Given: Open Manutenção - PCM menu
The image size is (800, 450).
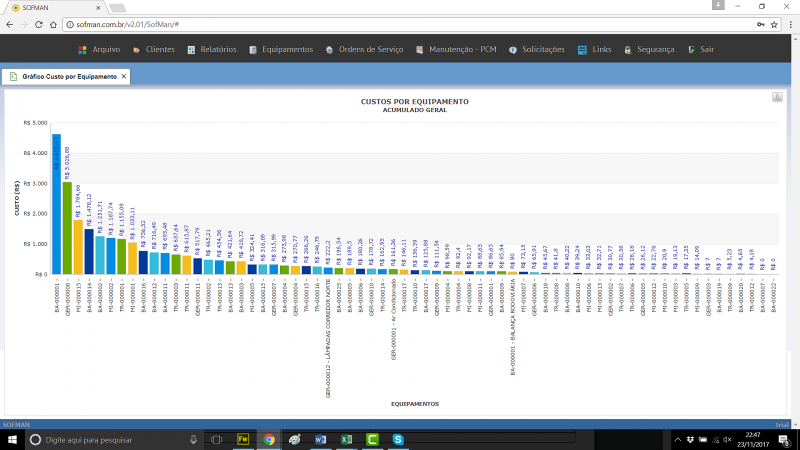Looking at the screenshot, I should 462,49.
